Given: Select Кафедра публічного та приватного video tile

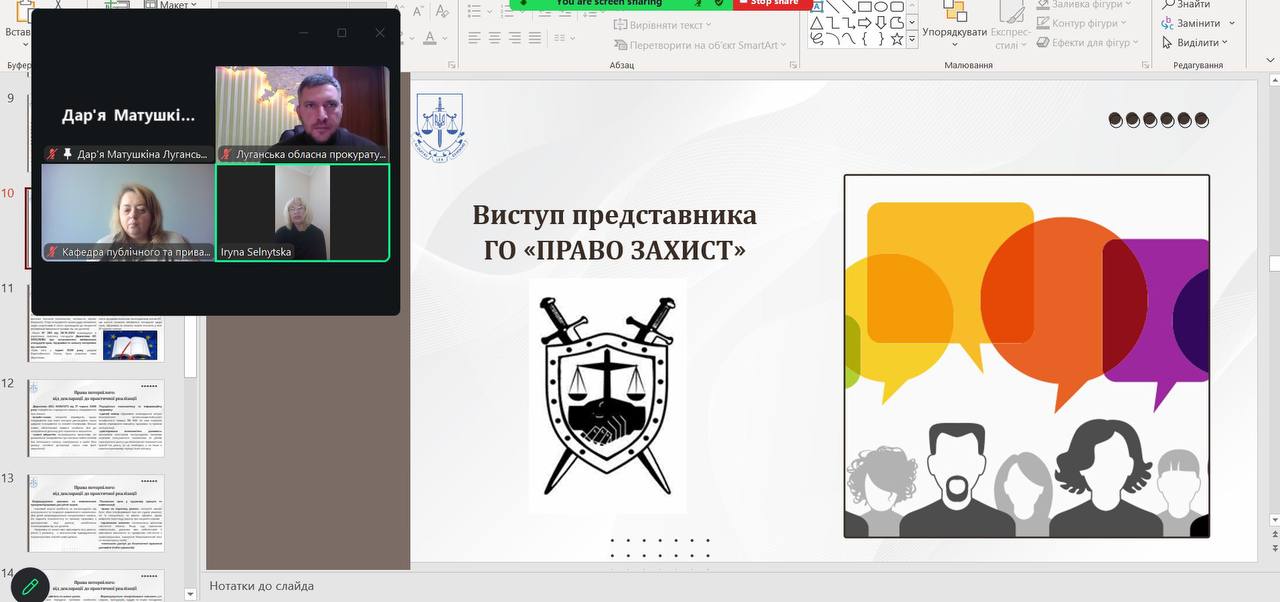Looking at the screenshot, I should tap(128, 212).
